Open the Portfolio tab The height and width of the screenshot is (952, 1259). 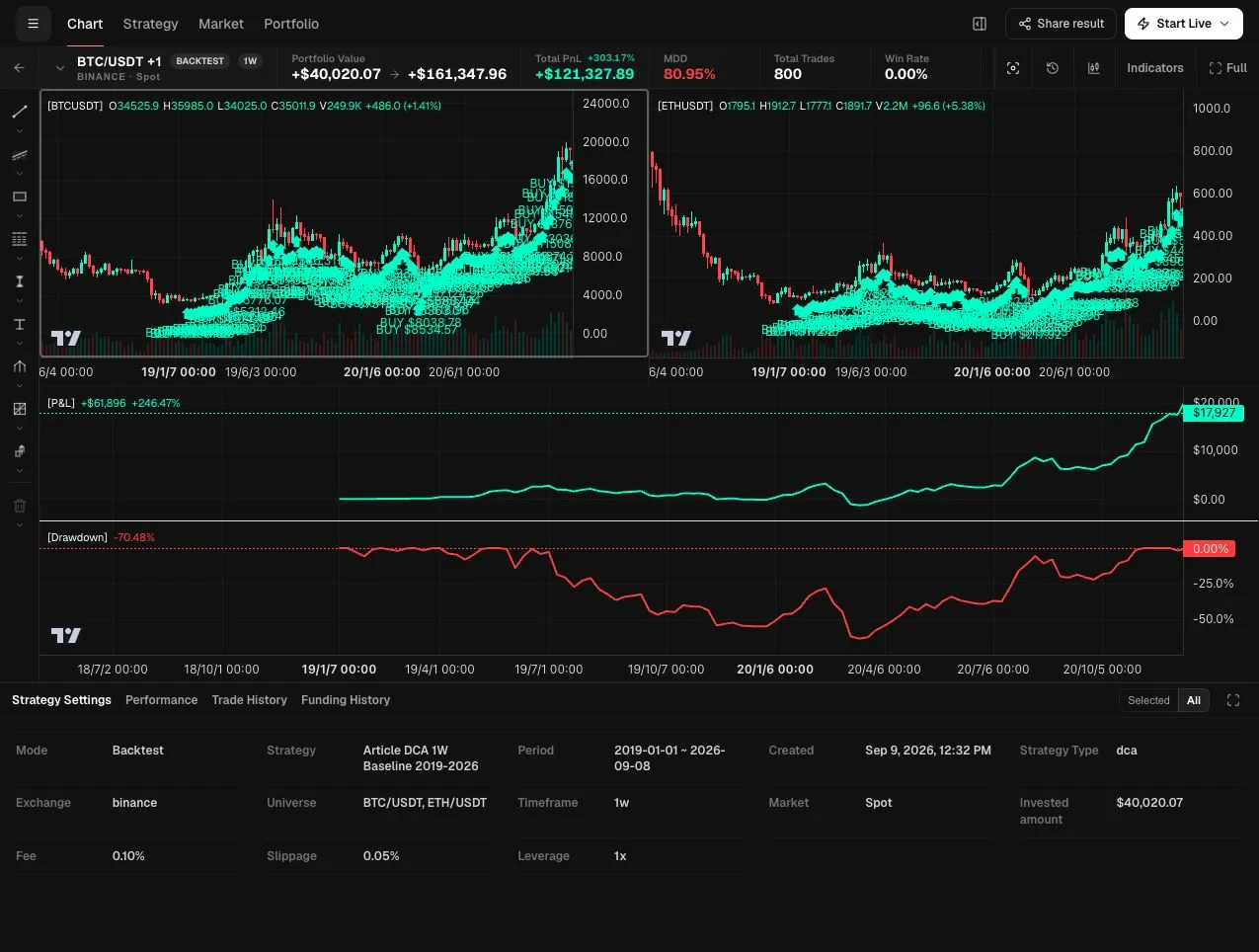pyautogui.click(x=291, y=24)
